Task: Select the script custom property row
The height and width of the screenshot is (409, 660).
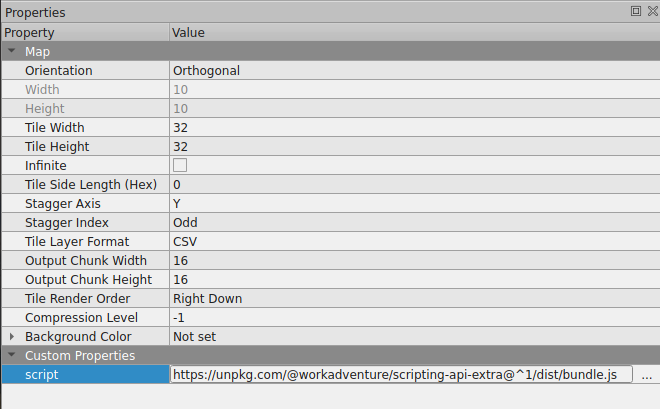Action: (84, 375)
